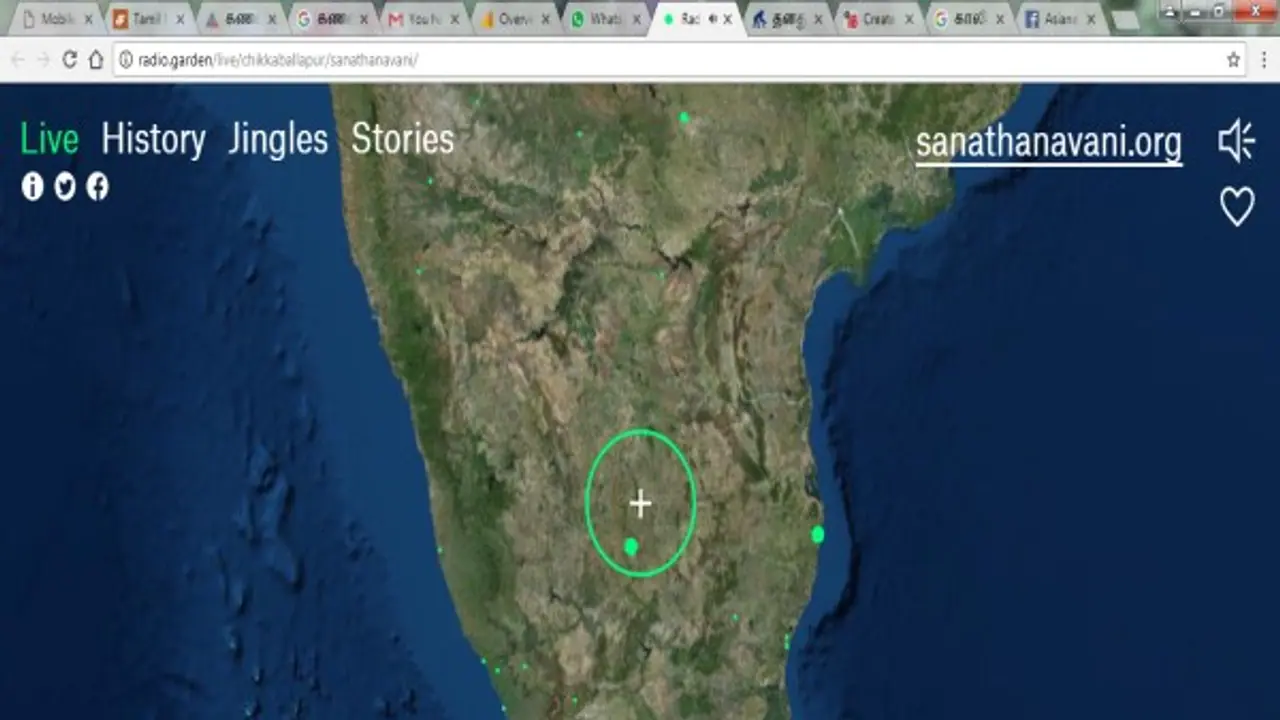Share the station via the Facebook icon
The image size is (1280, 720).
[x=96, y=187]
